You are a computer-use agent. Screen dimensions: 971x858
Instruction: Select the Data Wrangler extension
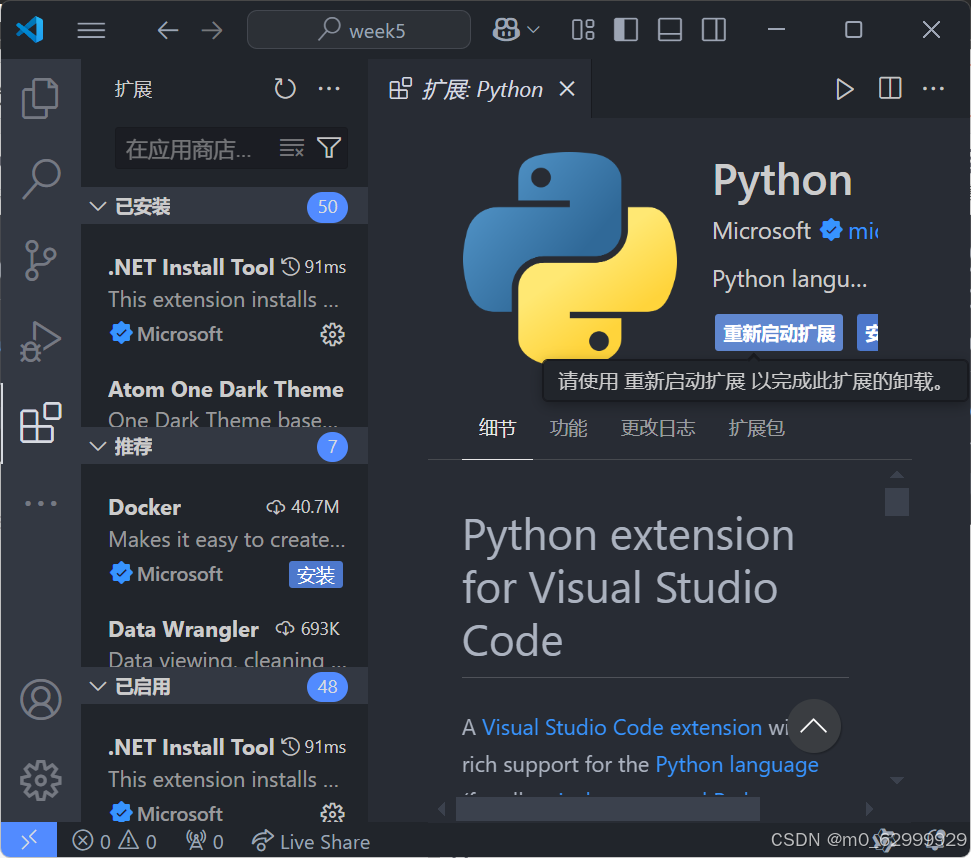pyautogui.click(x=225, y=638)
